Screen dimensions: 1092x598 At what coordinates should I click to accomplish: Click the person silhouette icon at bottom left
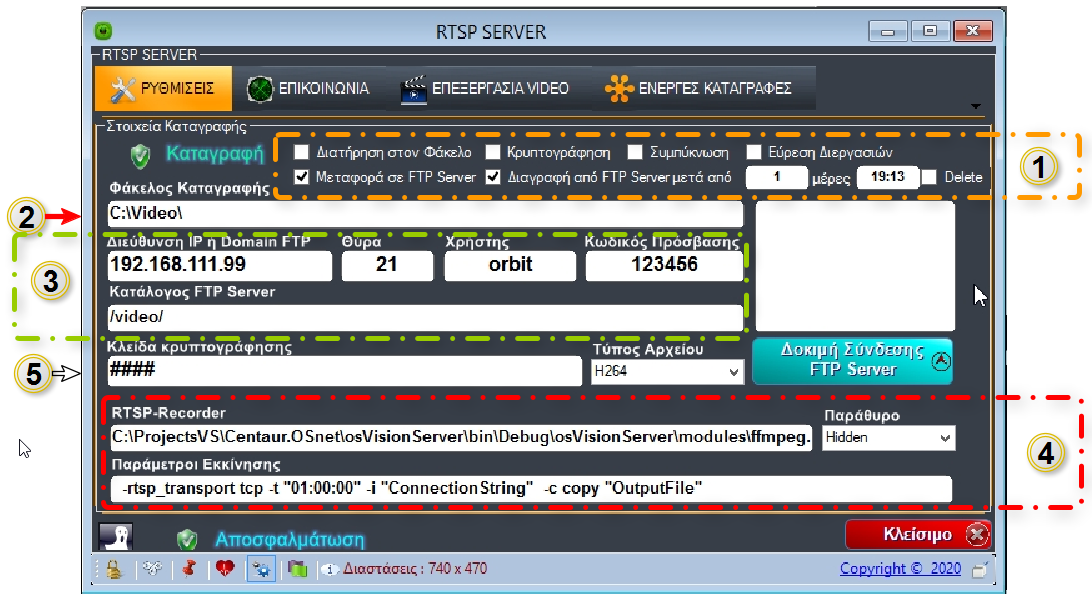click(112, 537)
